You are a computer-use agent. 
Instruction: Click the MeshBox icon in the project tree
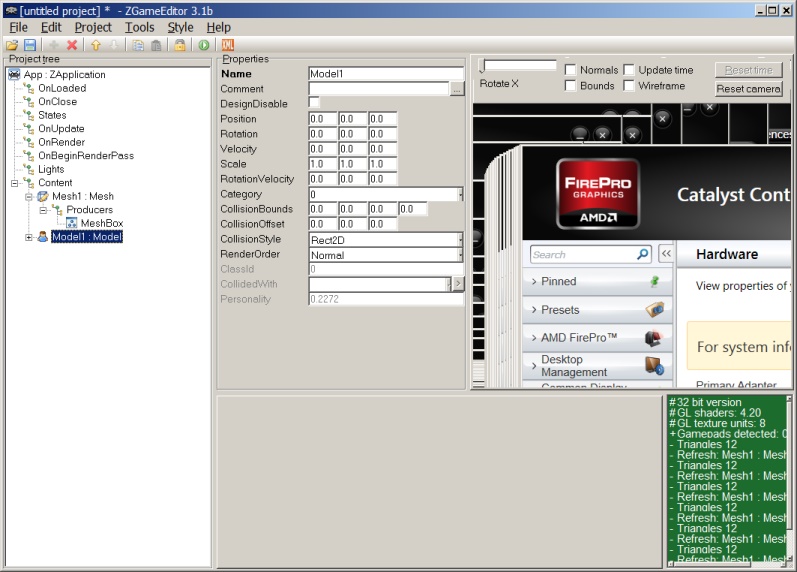click(72, 223)
